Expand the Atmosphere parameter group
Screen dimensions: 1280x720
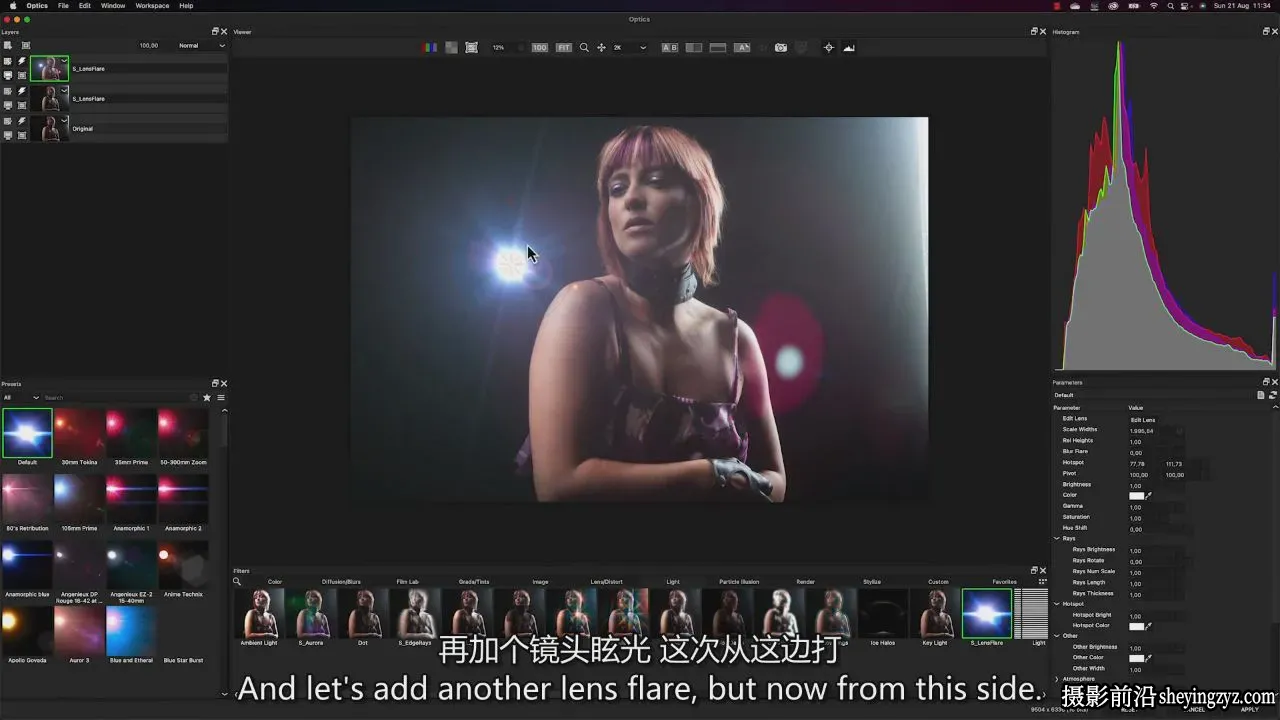(x=1057, y=679)
